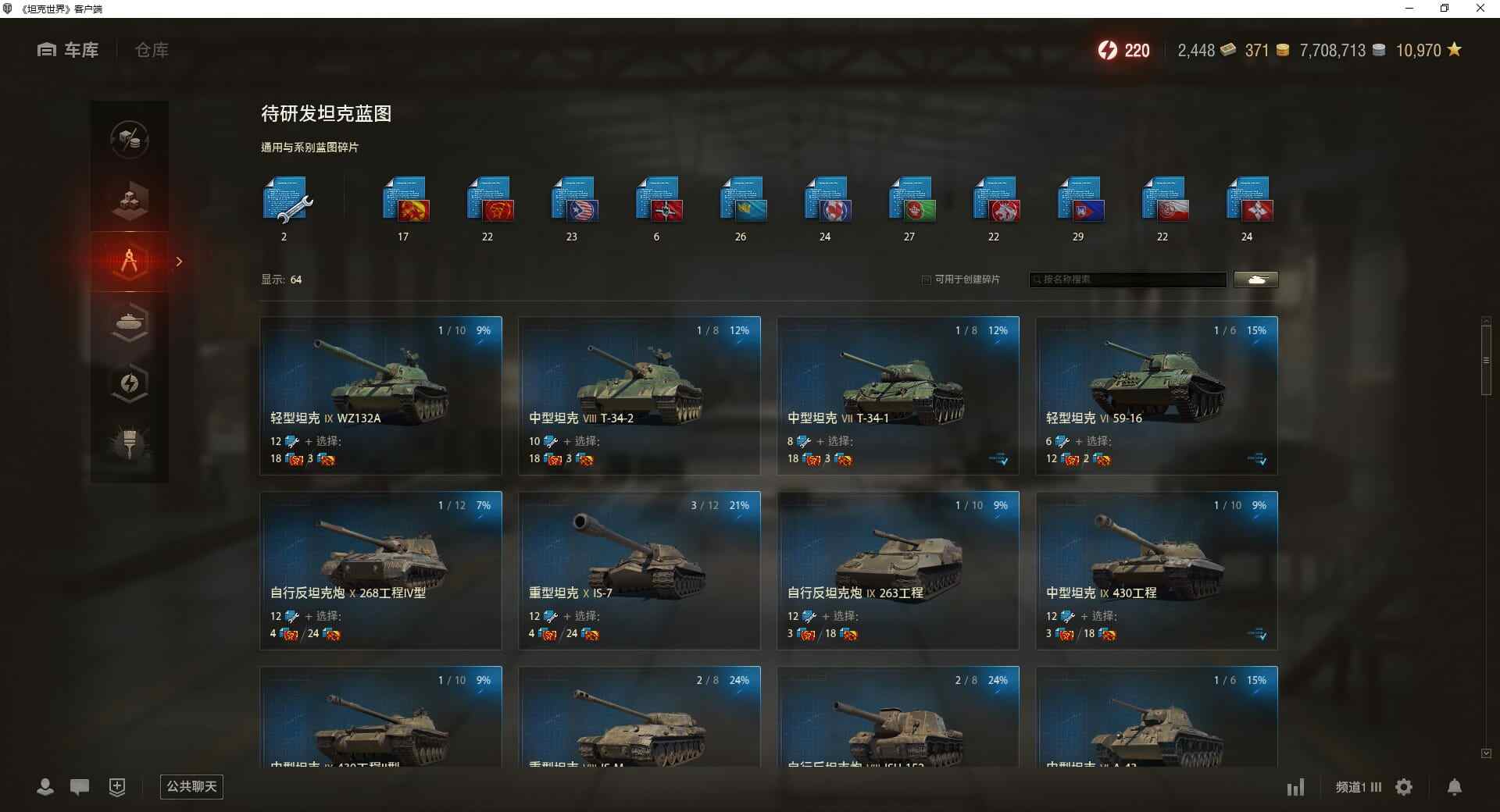Switch to the 车库 tab
Image resolution: width=1500 pixels, height=812 pixels.
[68, 50]
